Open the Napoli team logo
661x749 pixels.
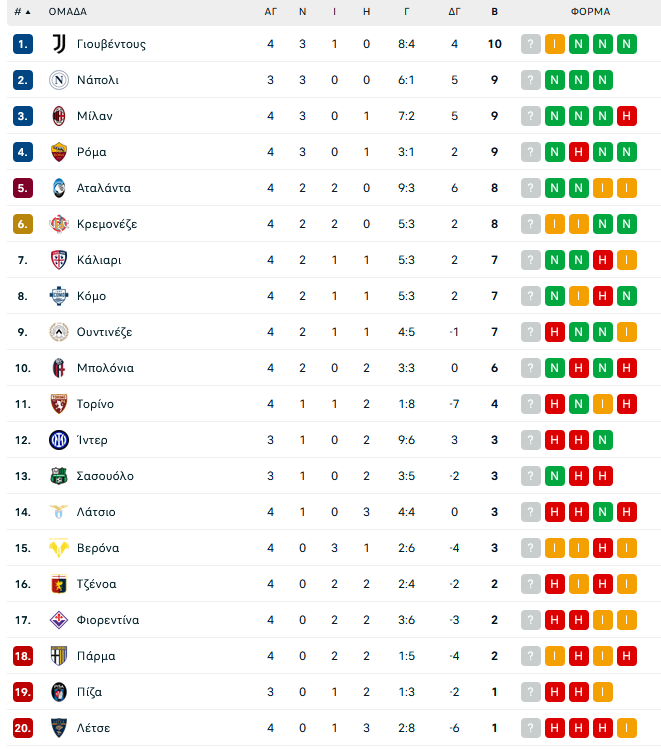click(x=59, y=80)
